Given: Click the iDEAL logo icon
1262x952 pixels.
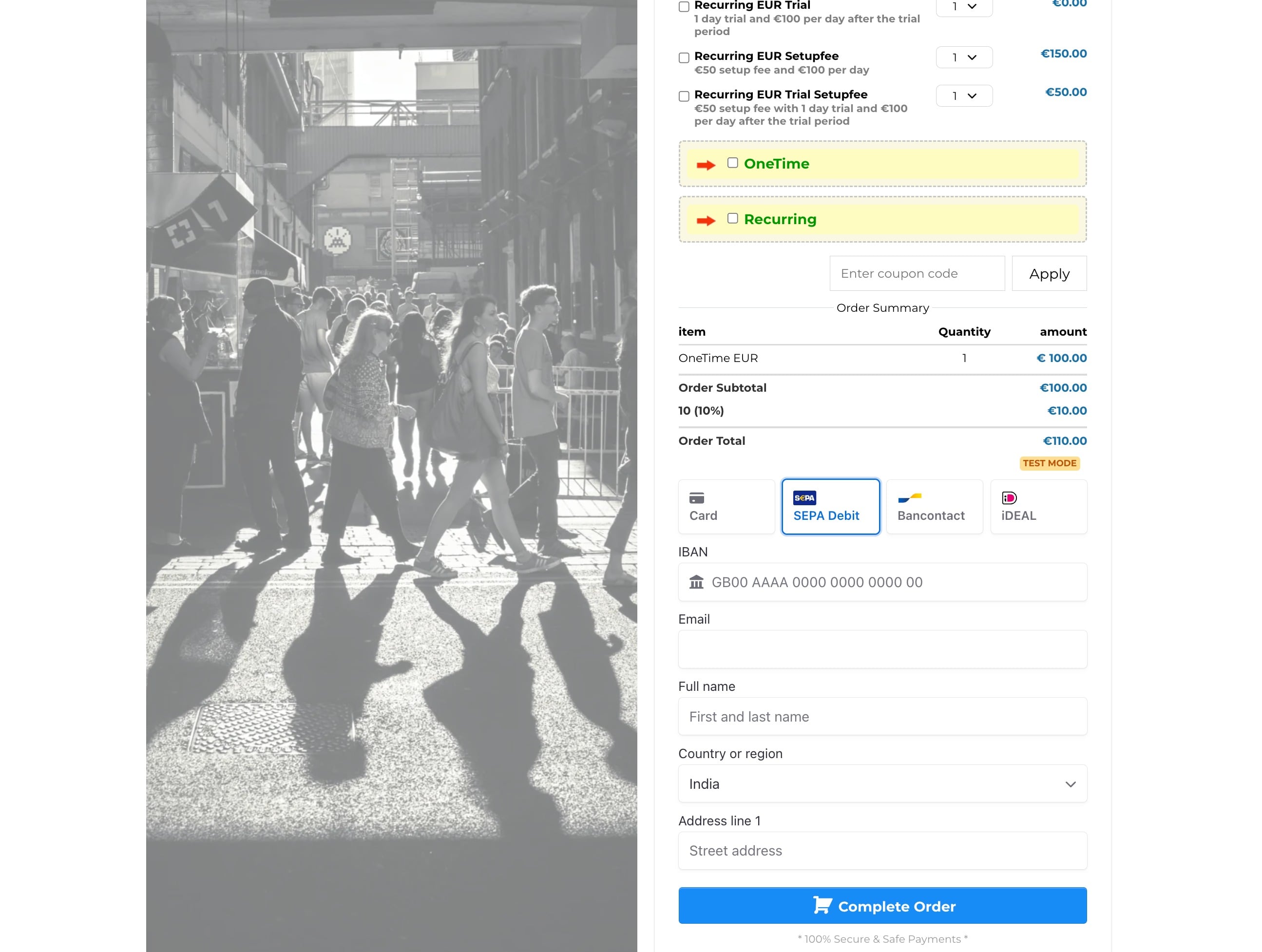Looking at the screenshot, I should (1009, 498).
